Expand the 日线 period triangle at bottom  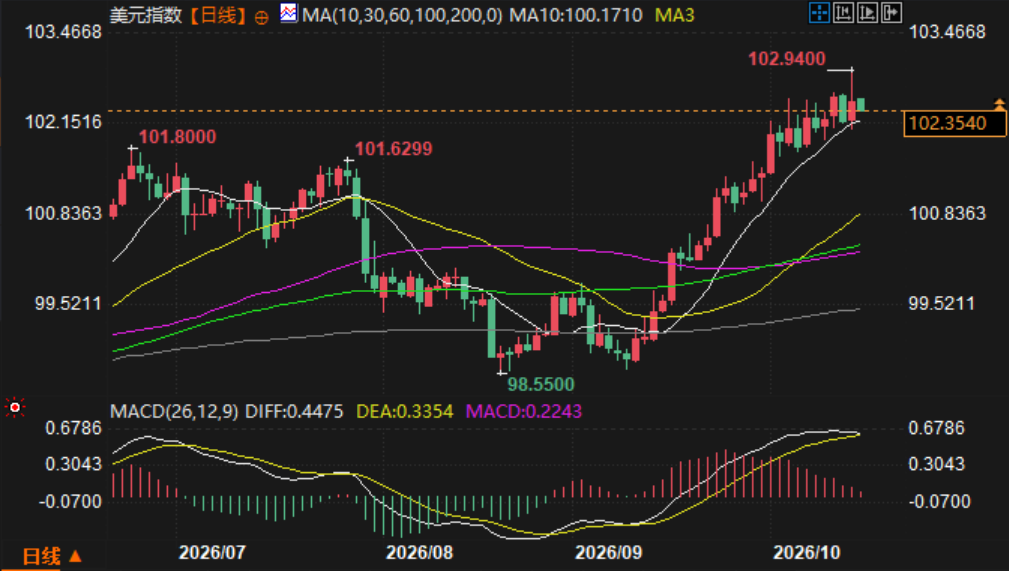(x=75, y=556)
